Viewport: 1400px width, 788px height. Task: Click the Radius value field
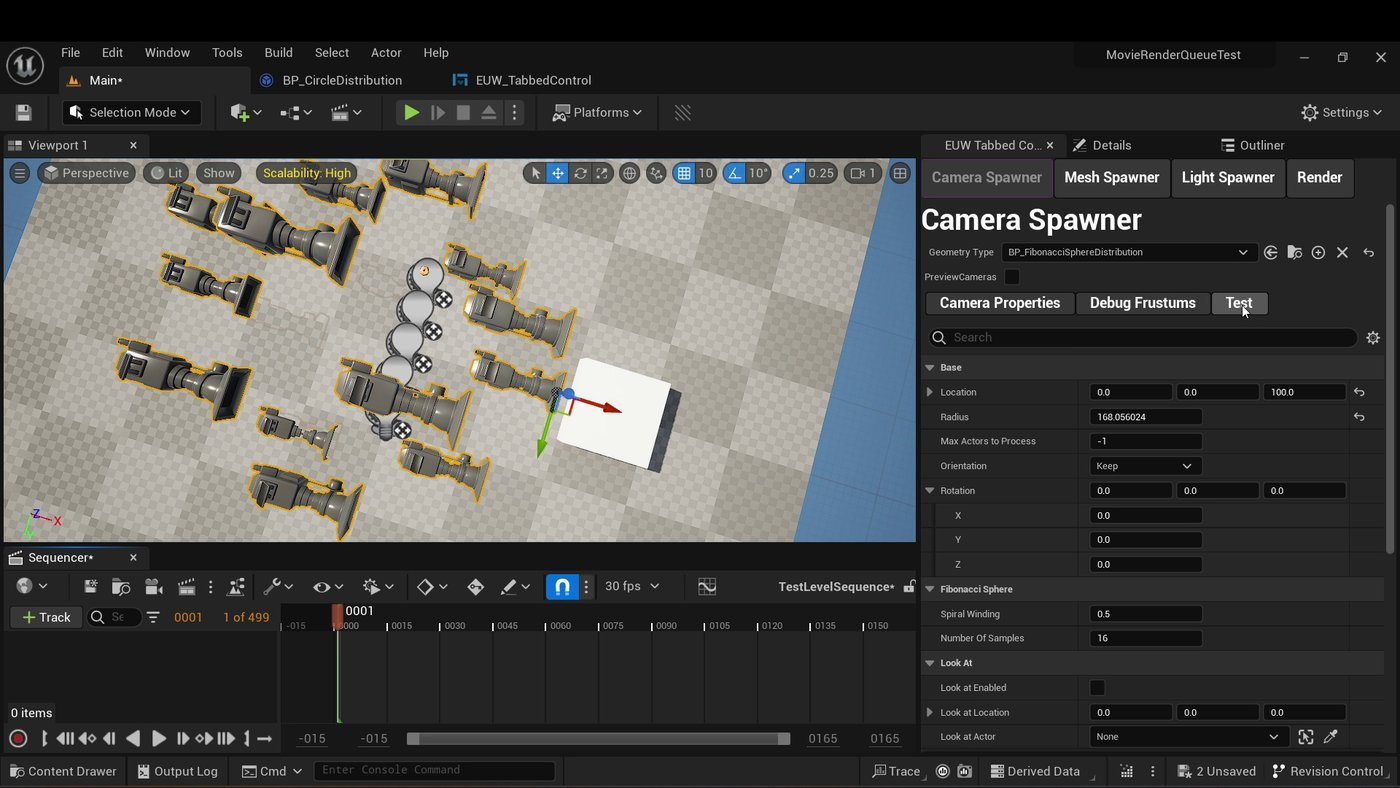(1145, 417)
